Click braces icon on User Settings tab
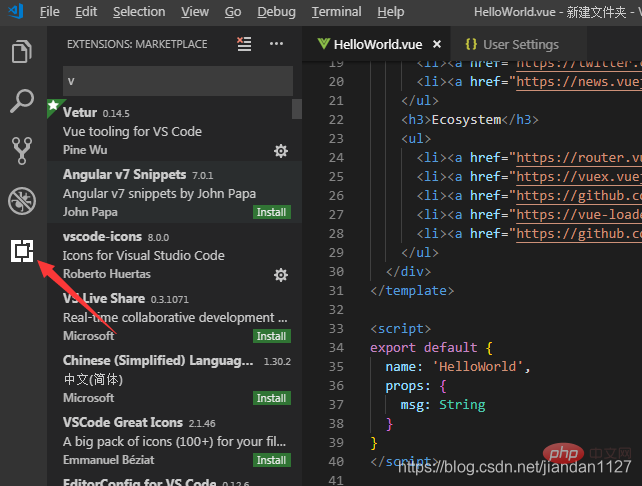 (x=471, y=44)
